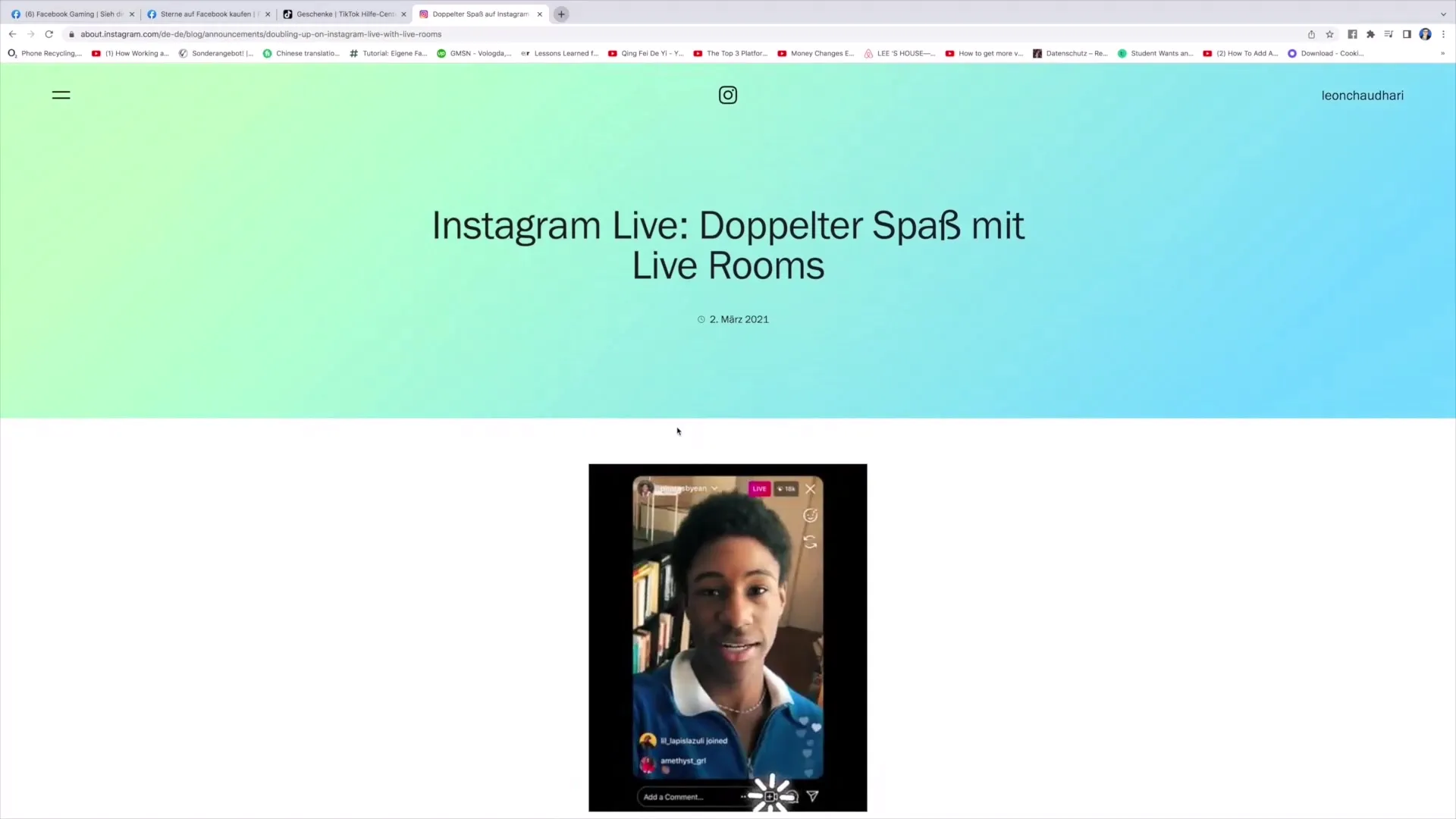Open the Student Wants an... bookmark
1456x819 pixels.
tap(1156, 54)
